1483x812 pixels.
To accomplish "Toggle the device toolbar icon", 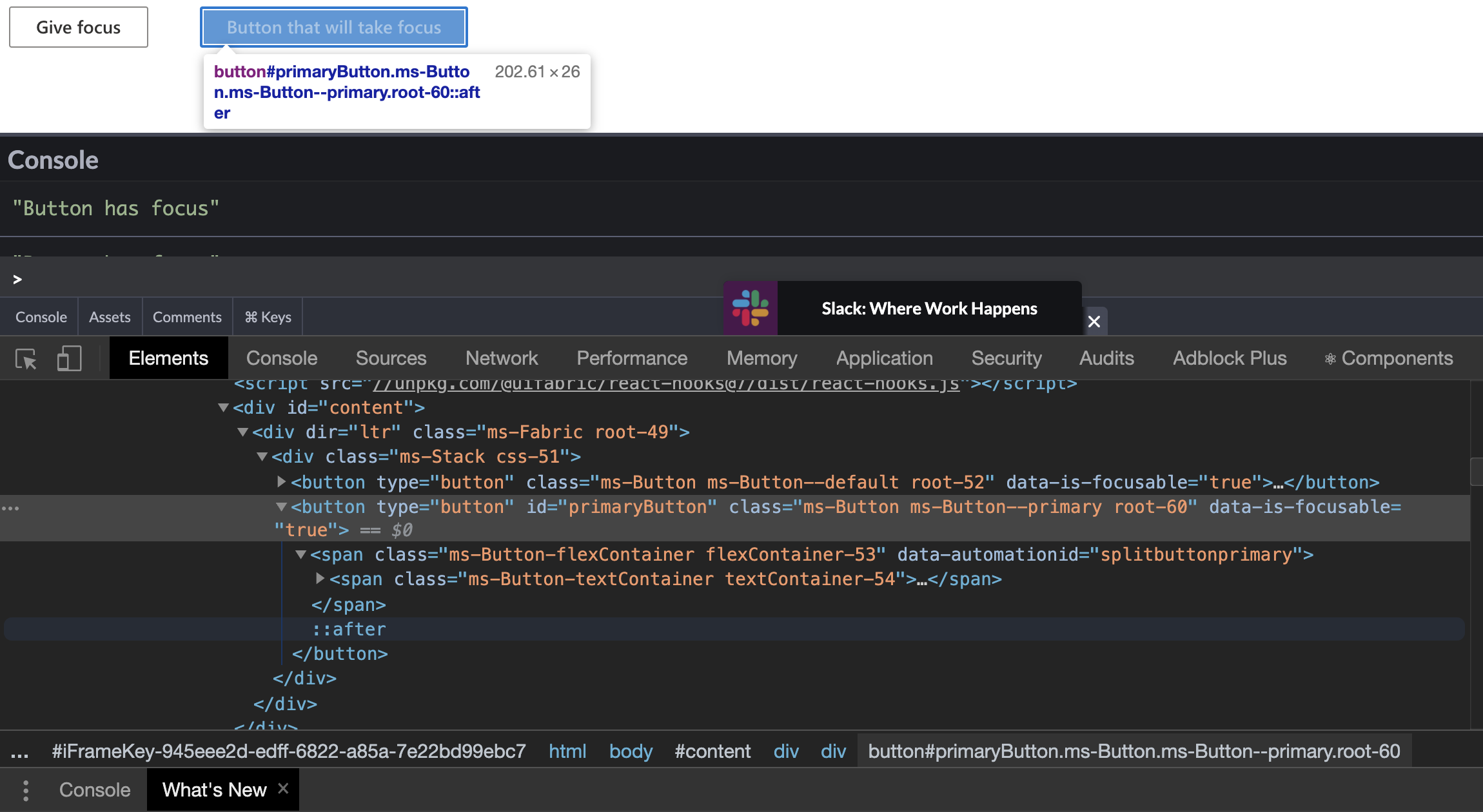I will point(68,358).
